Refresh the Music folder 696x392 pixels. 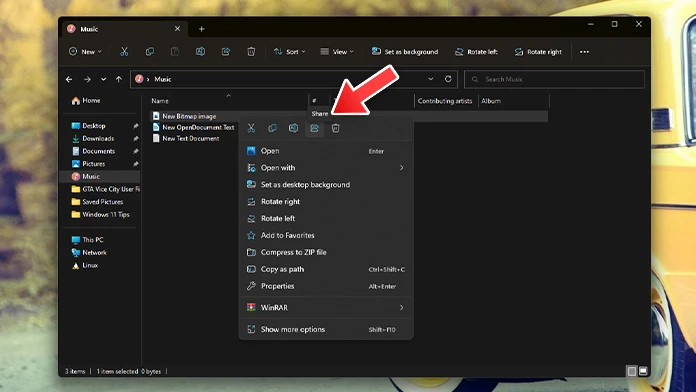(448, 79)
